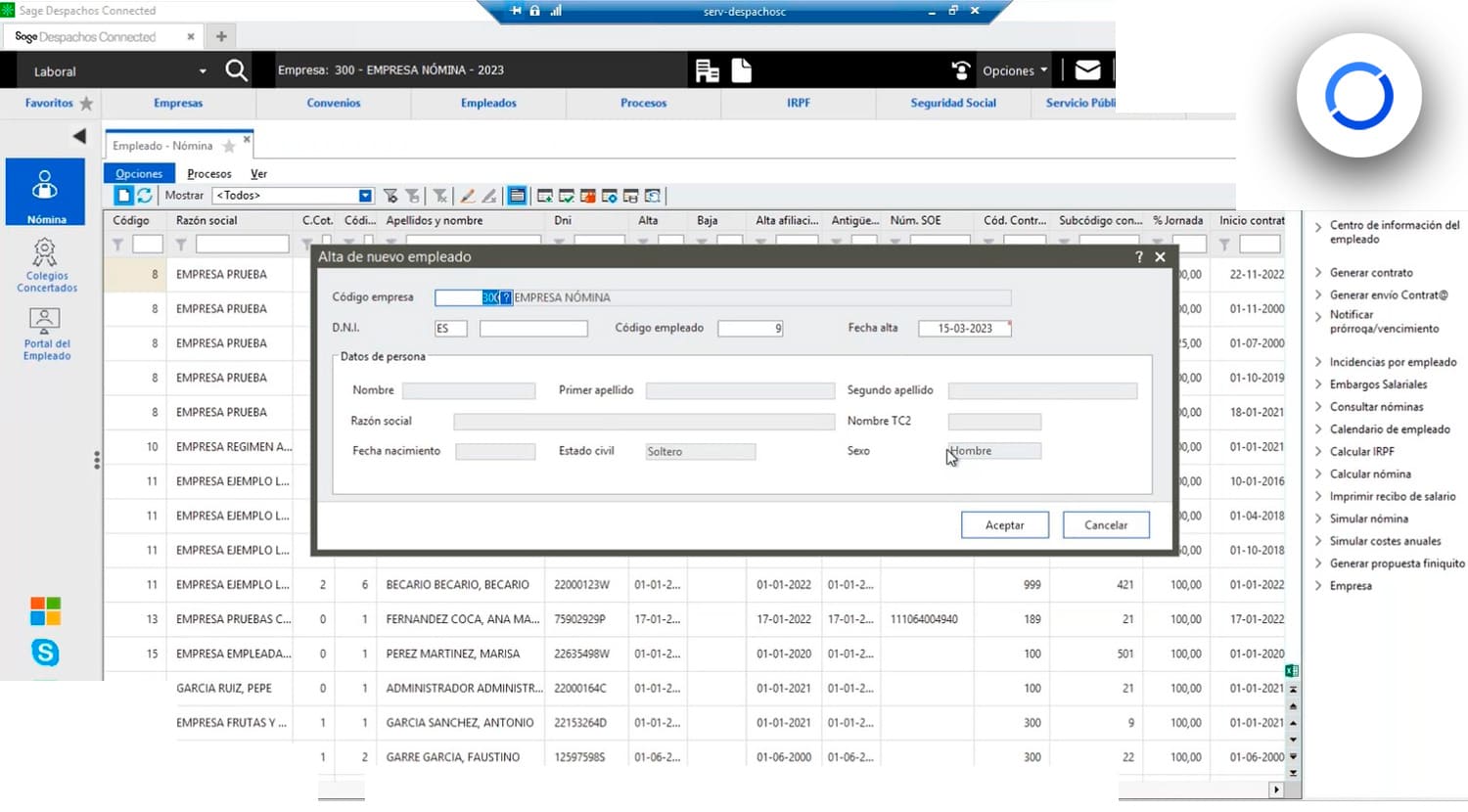Viewport: 1468px width, 812px height.
Task: Click the Aceptar button
Action: pos(1004,525)
